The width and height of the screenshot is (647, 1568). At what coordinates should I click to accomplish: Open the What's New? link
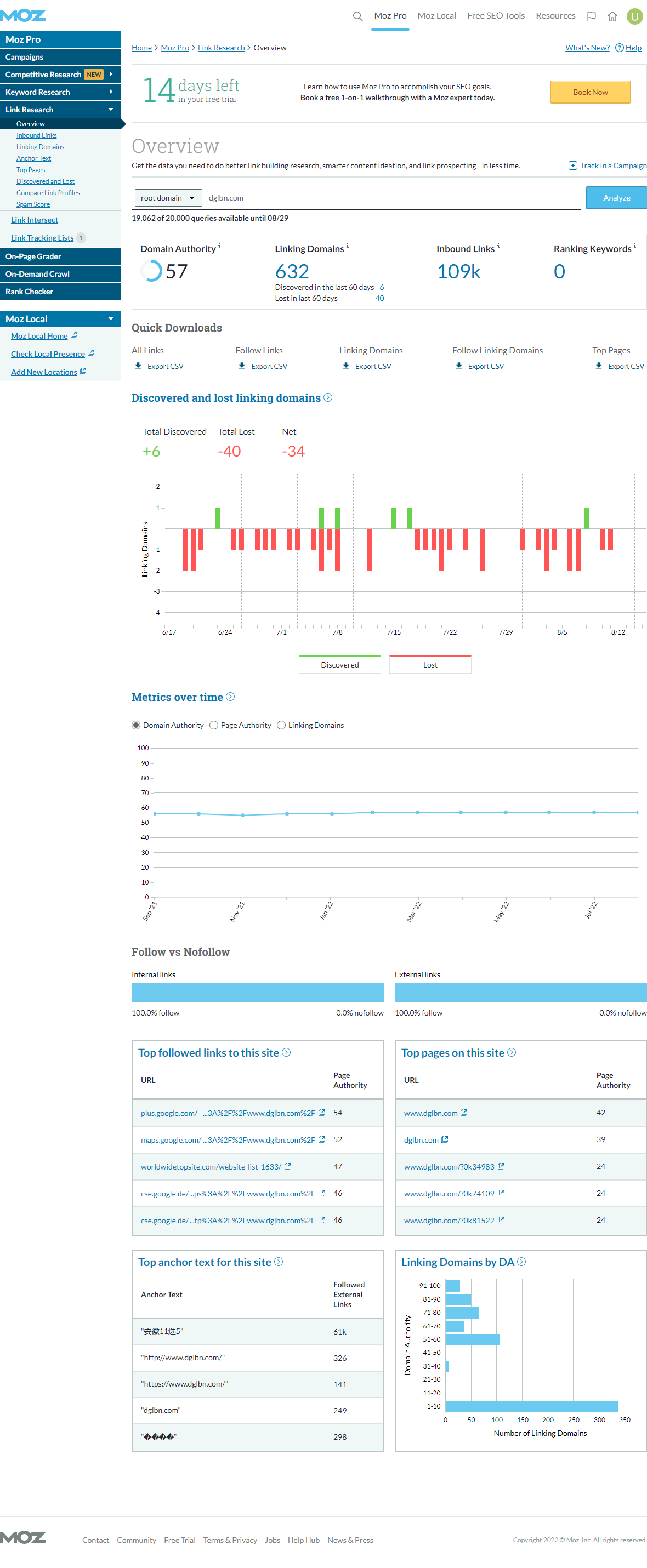tap(587, 48)
